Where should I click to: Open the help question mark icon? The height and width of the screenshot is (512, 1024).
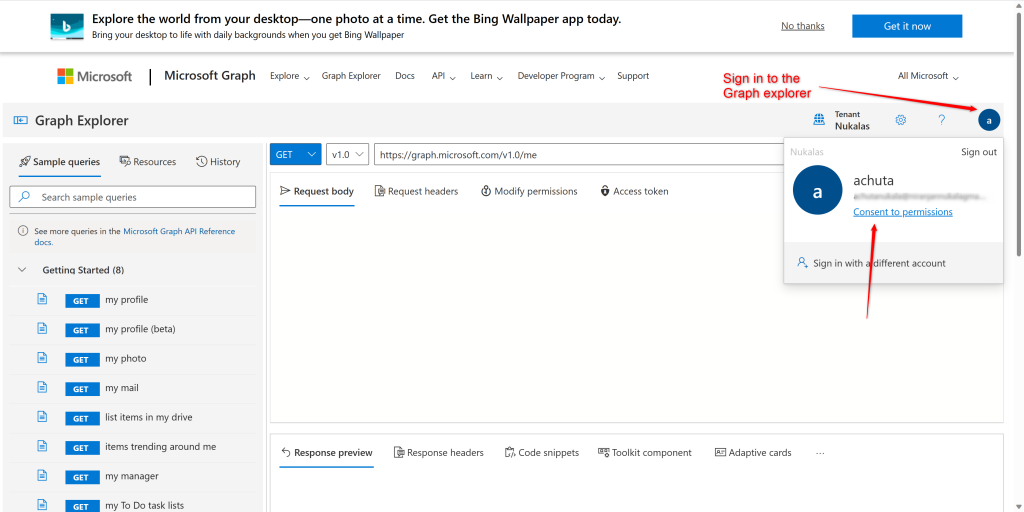click(x=941, y=120)
